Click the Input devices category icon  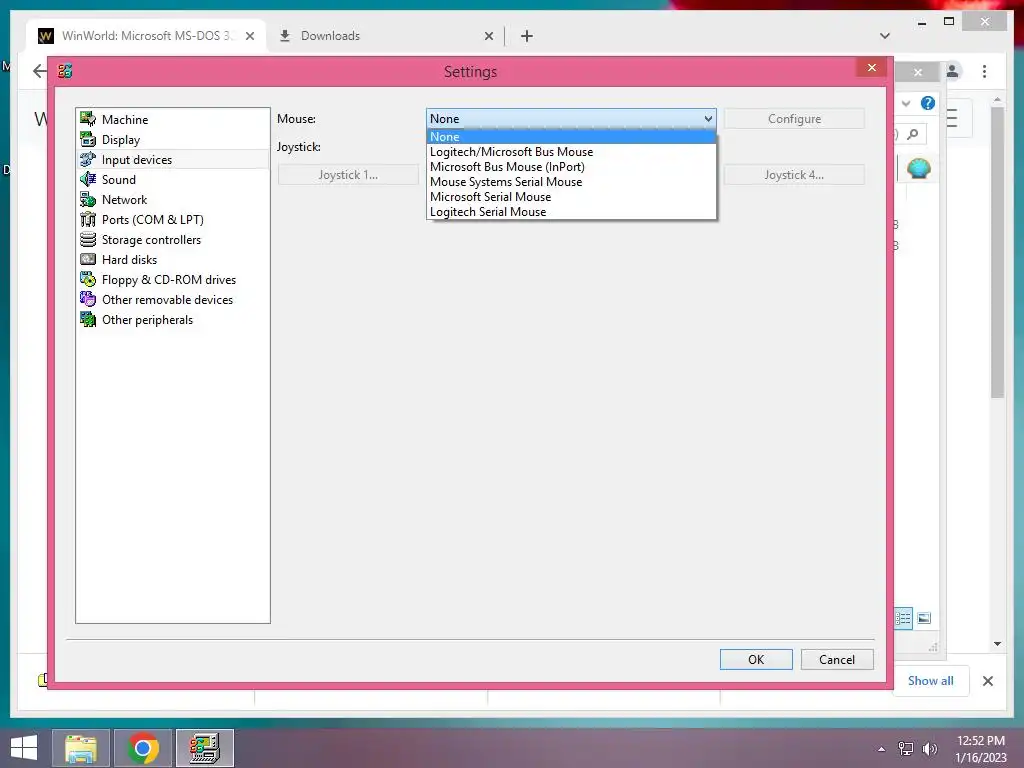[88, 159]
